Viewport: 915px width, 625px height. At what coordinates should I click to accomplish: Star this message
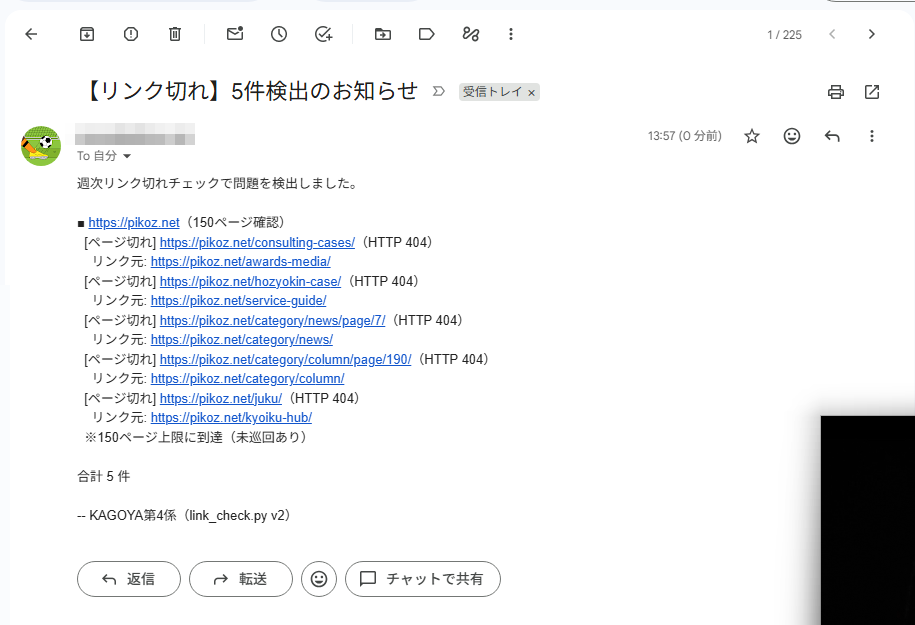pyautogui.click(x=752, y=137)
